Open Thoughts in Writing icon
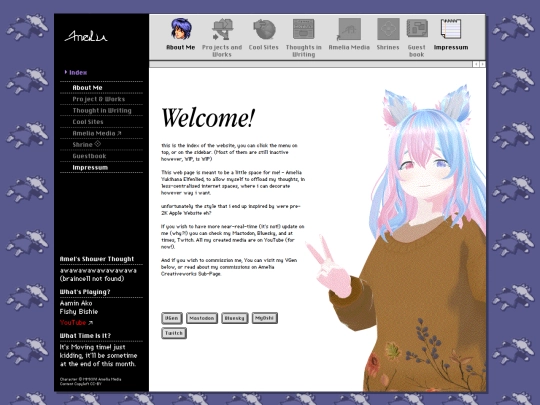The image size is (540, 405). click(303, 29)
